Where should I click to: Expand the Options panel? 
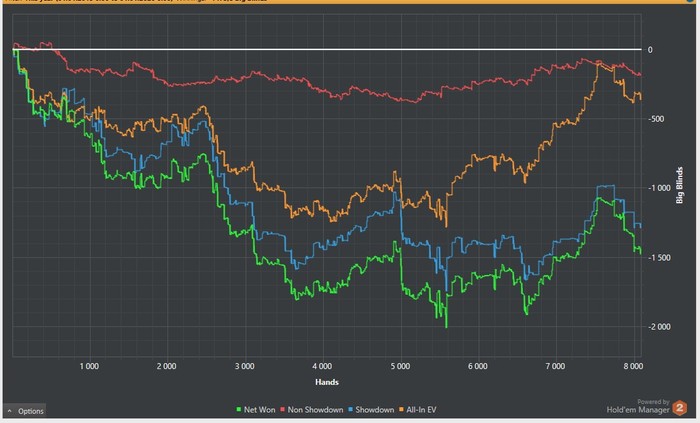(25, 411)
